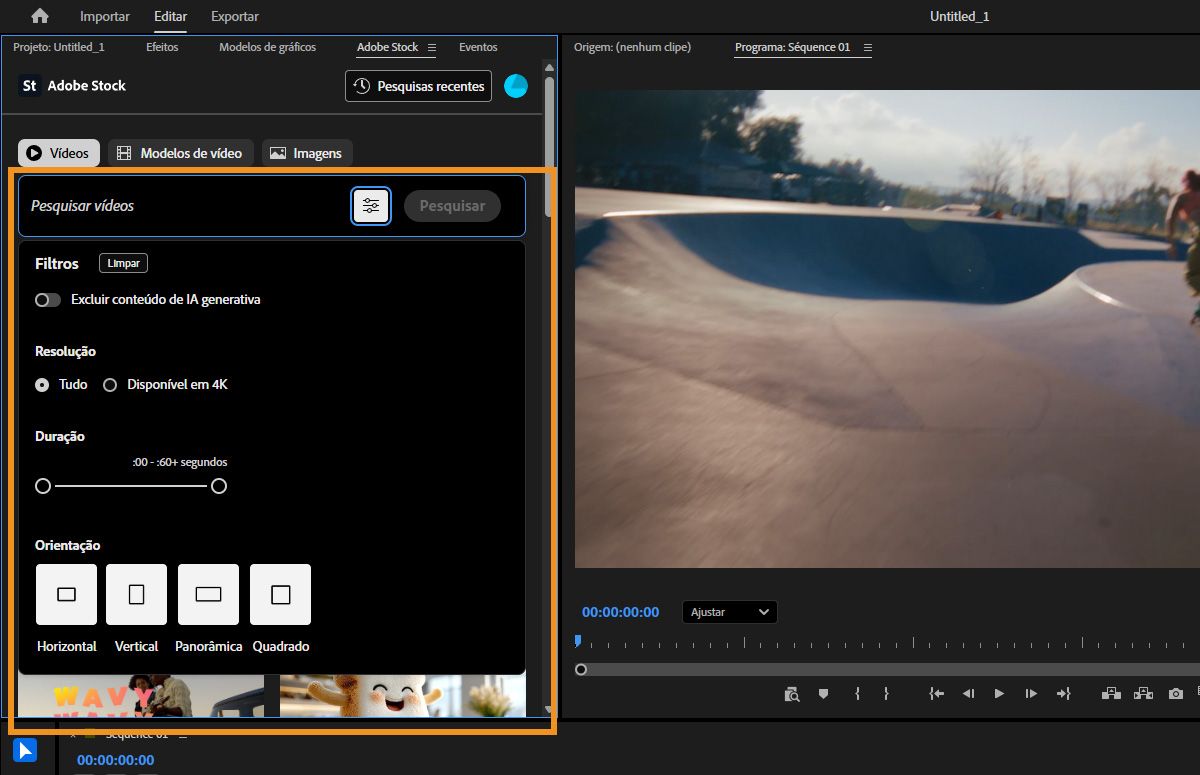1200x775 pixels.
Task: Open 'Pesquisas recentes' in Adobe Stock
Action: point(417,86)
